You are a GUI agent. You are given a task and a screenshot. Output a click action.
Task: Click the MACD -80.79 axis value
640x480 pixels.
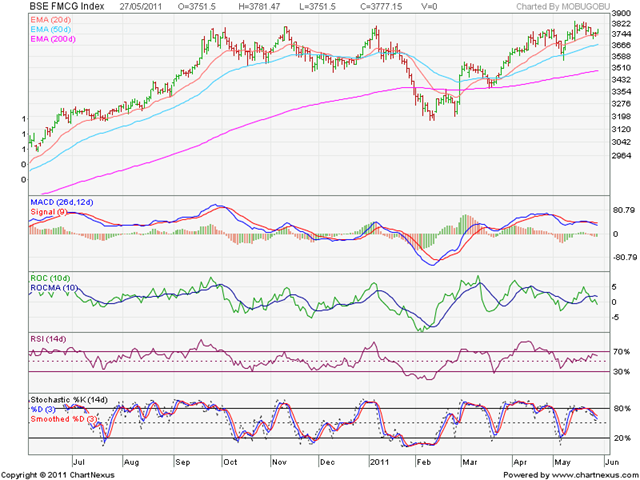tap(624, 258)
